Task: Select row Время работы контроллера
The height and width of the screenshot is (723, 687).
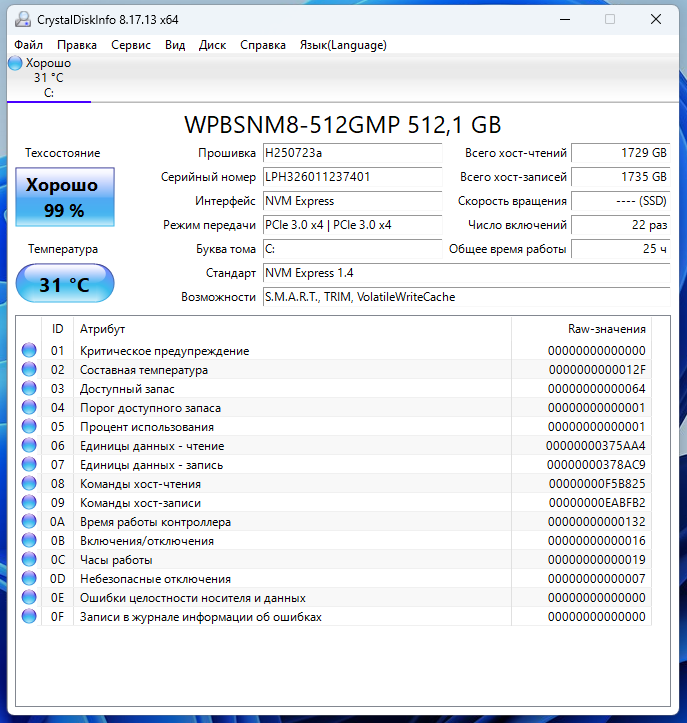Action: (334, 522)
